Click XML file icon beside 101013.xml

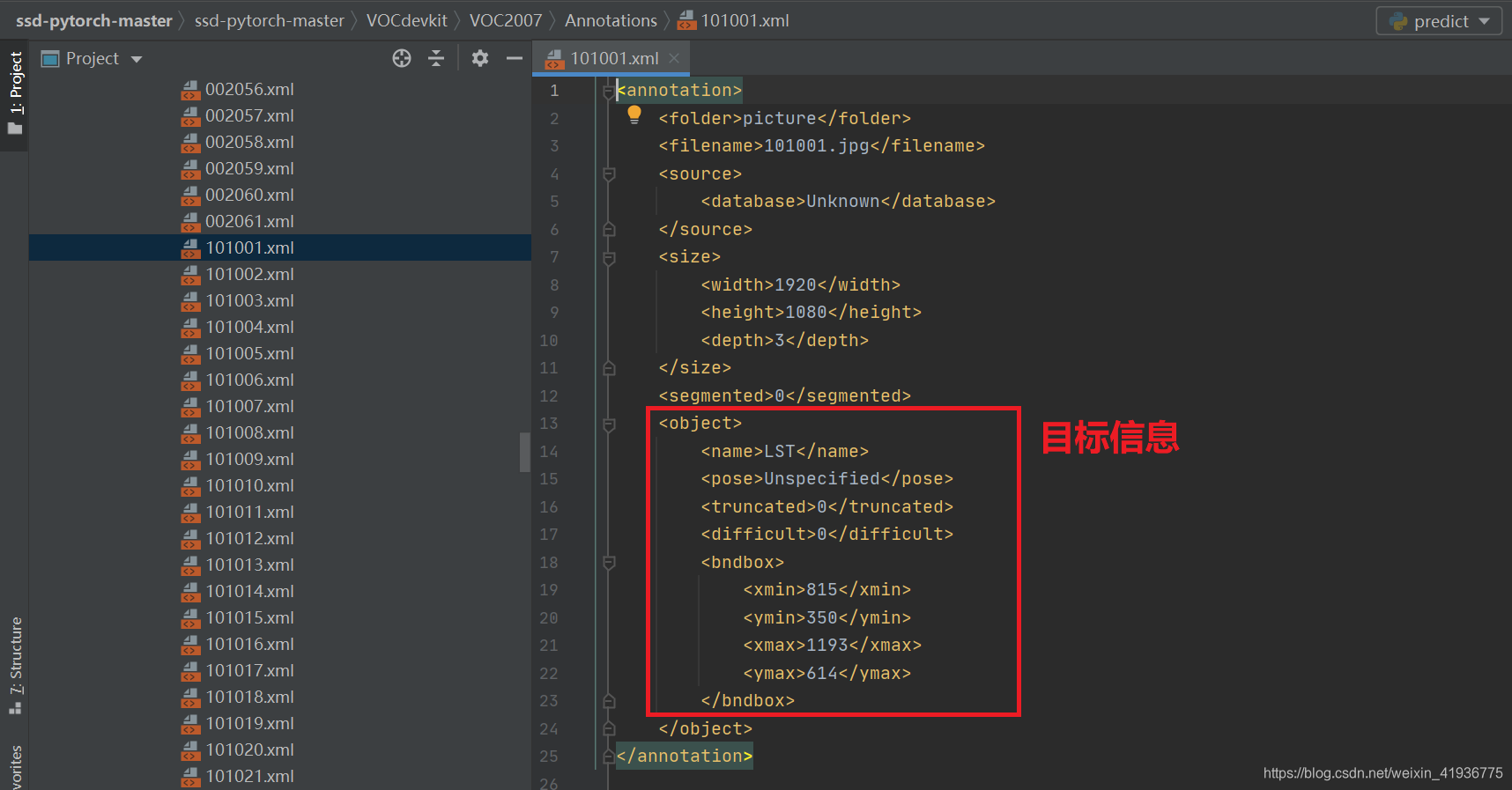click(191, 565)
